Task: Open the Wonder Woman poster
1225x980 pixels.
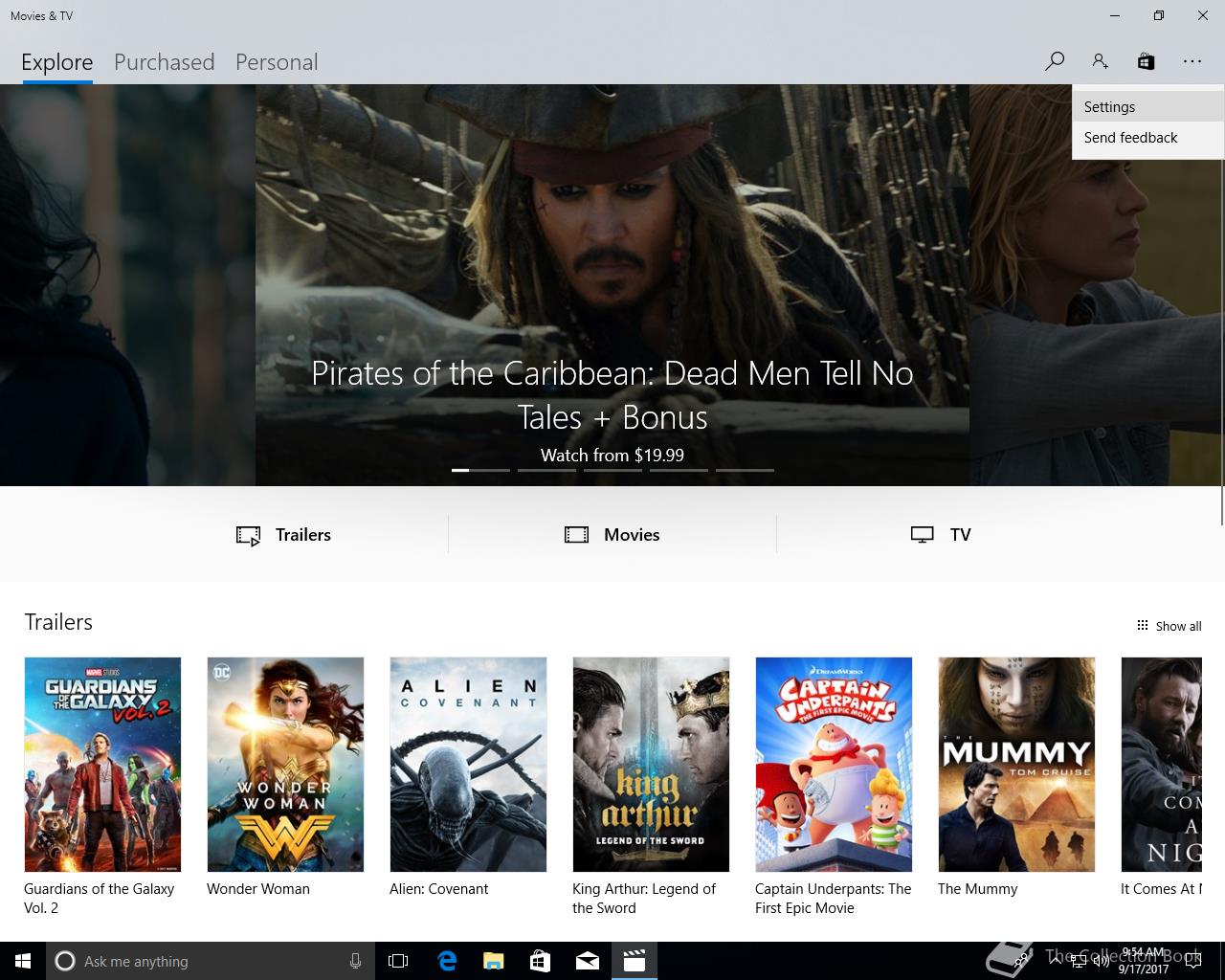Action: point(285,765)
